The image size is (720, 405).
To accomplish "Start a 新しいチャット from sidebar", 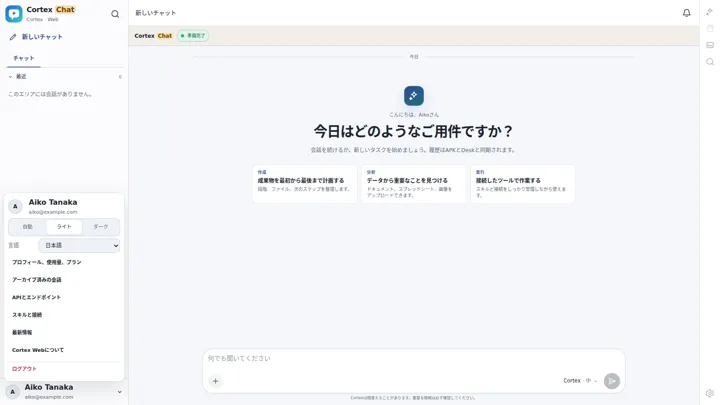I will click(64, 37).
